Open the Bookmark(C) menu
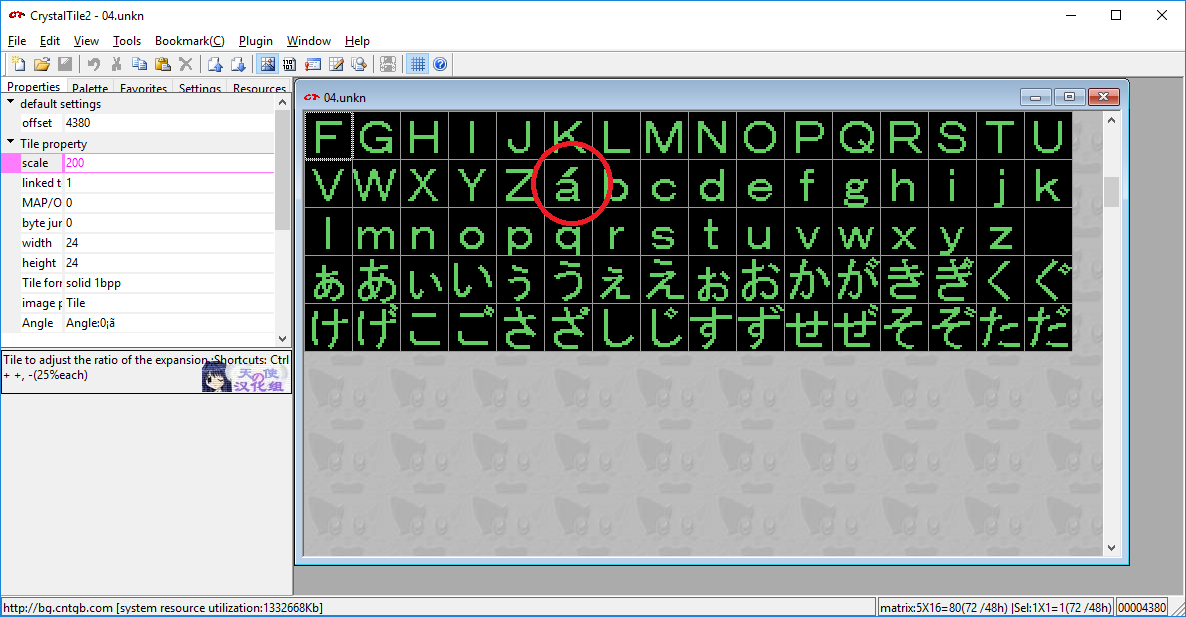The width and height of the screenshot is (1186, 617). click(x=190, y=41)
